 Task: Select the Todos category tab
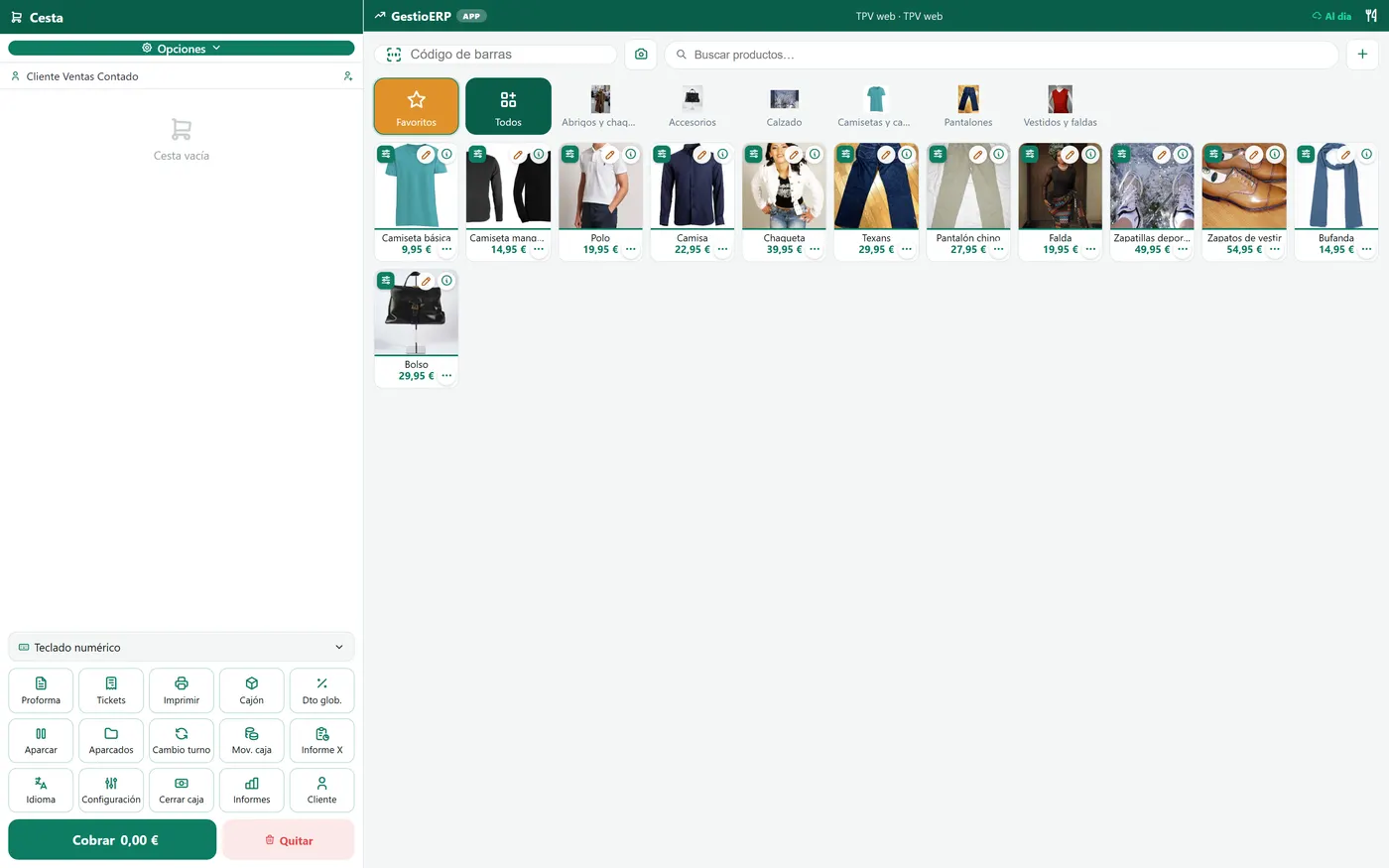508,106
